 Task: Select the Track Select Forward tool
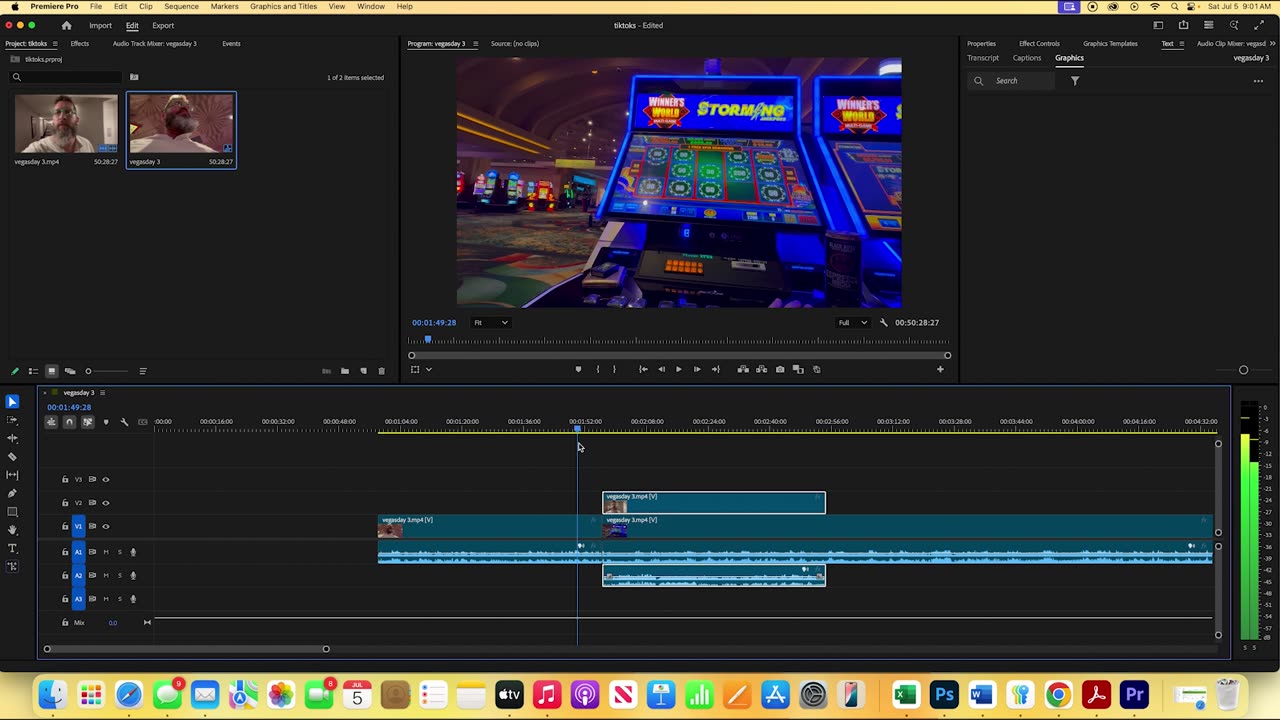click(12, 420)
